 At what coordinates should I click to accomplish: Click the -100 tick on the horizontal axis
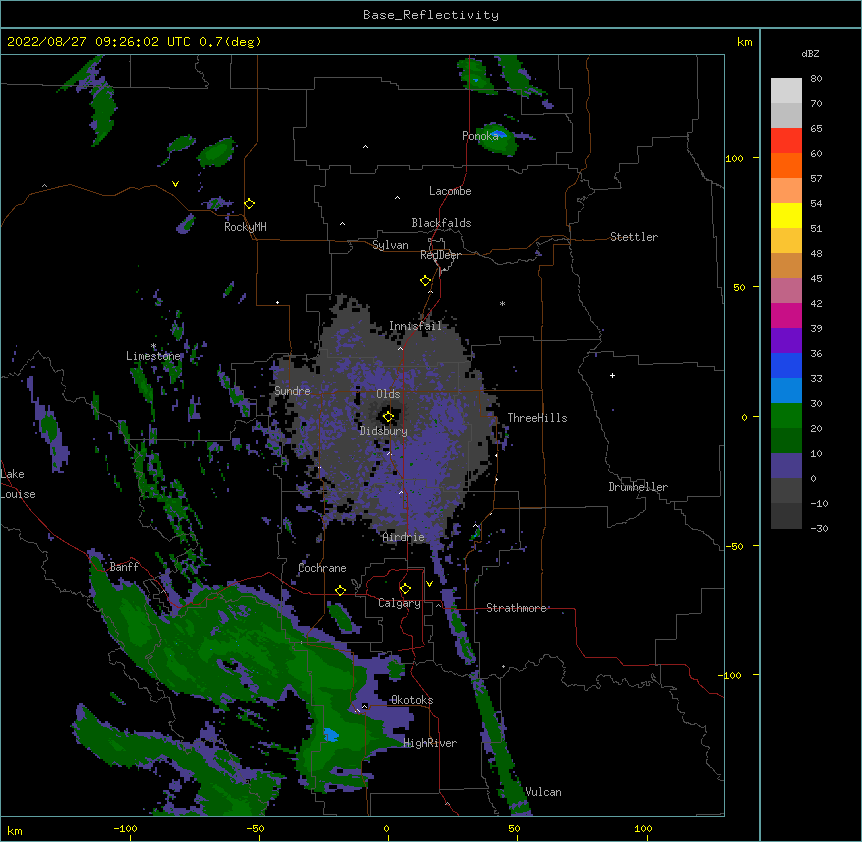click(x=125, y=828)
